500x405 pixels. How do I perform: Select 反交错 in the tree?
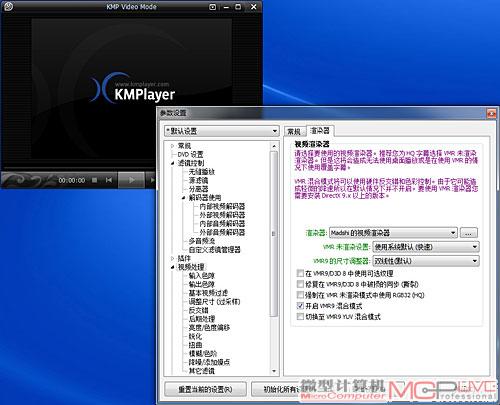pos(198,310)
